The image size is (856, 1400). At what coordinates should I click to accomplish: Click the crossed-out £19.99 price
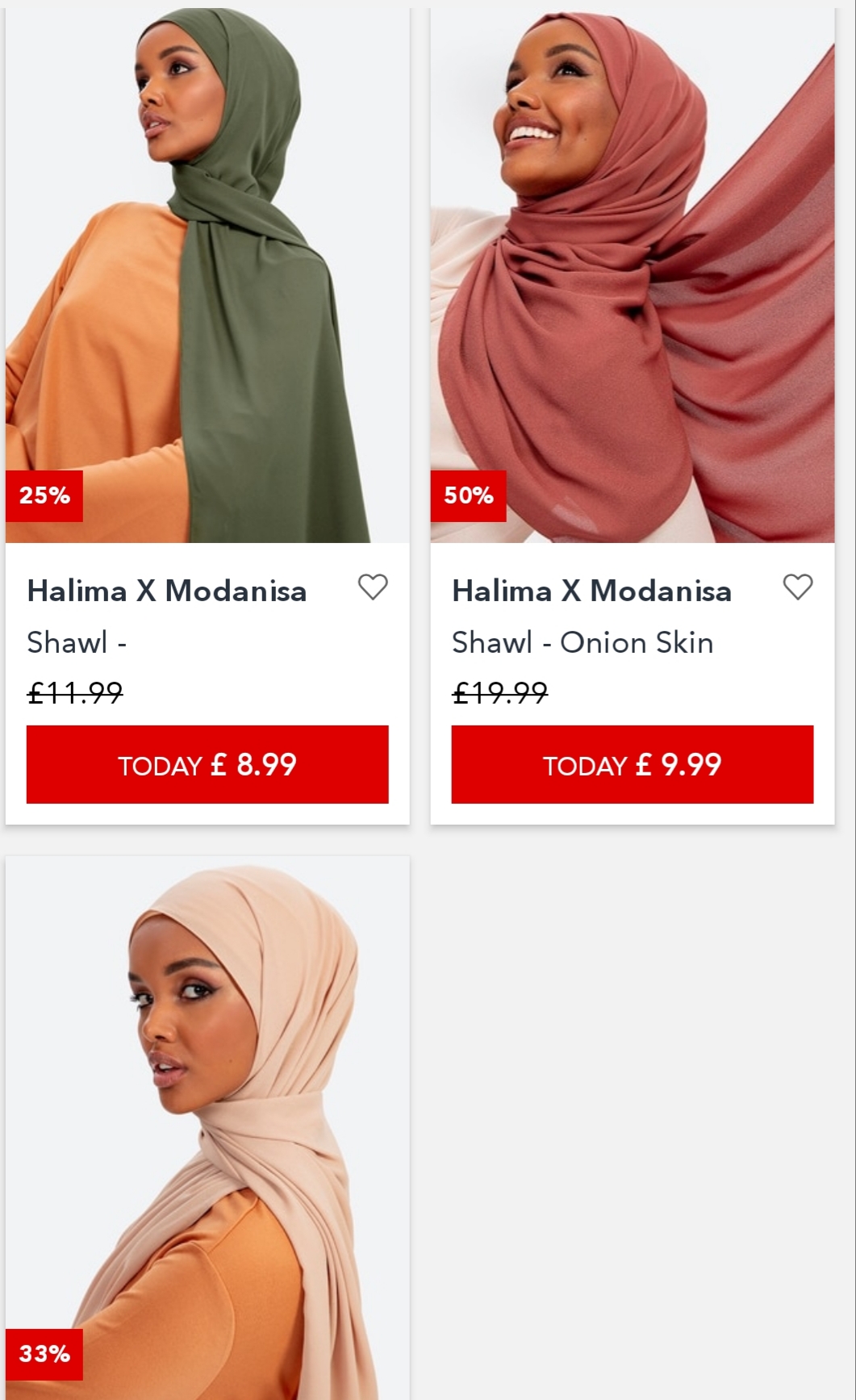click(499, 692)
